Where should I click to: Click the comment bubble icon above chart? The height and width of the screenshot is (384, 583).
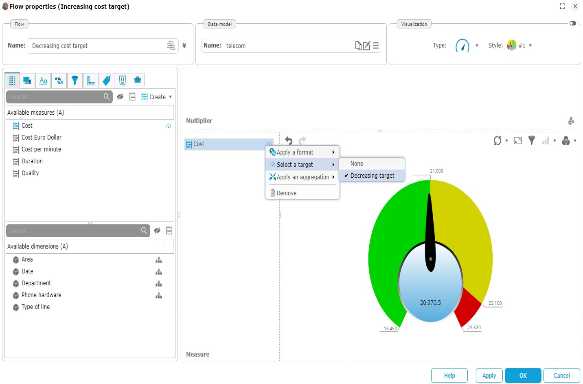click(x=518, y=141)
